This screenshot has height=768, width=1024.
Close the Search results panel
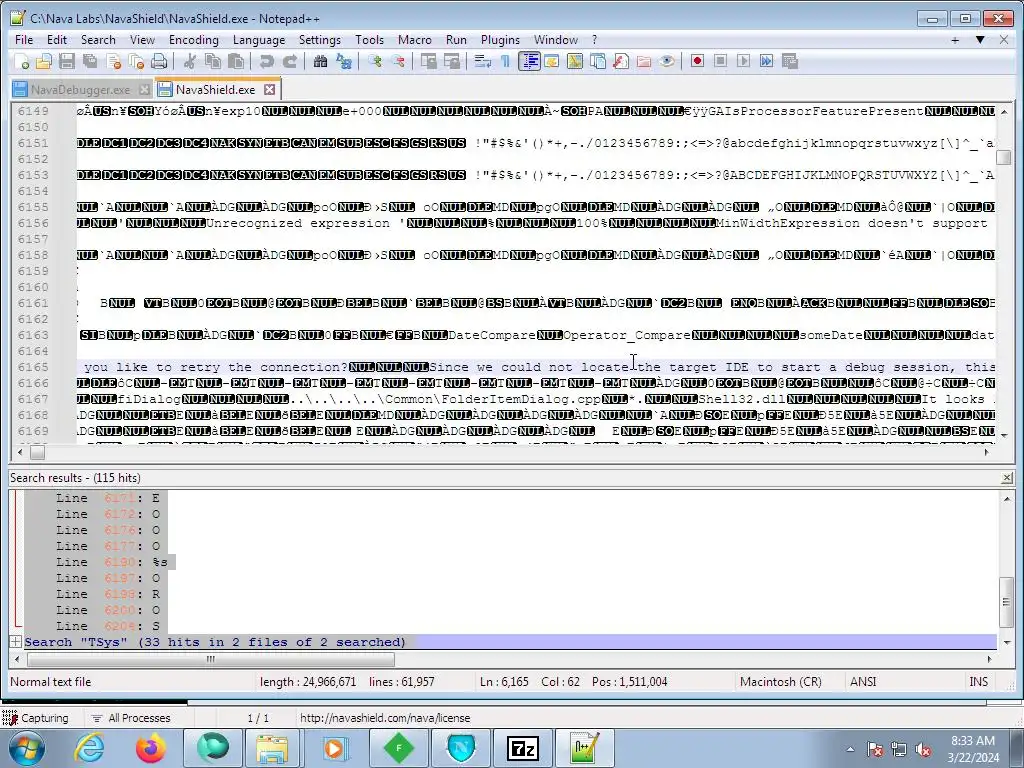point(1007,478)
